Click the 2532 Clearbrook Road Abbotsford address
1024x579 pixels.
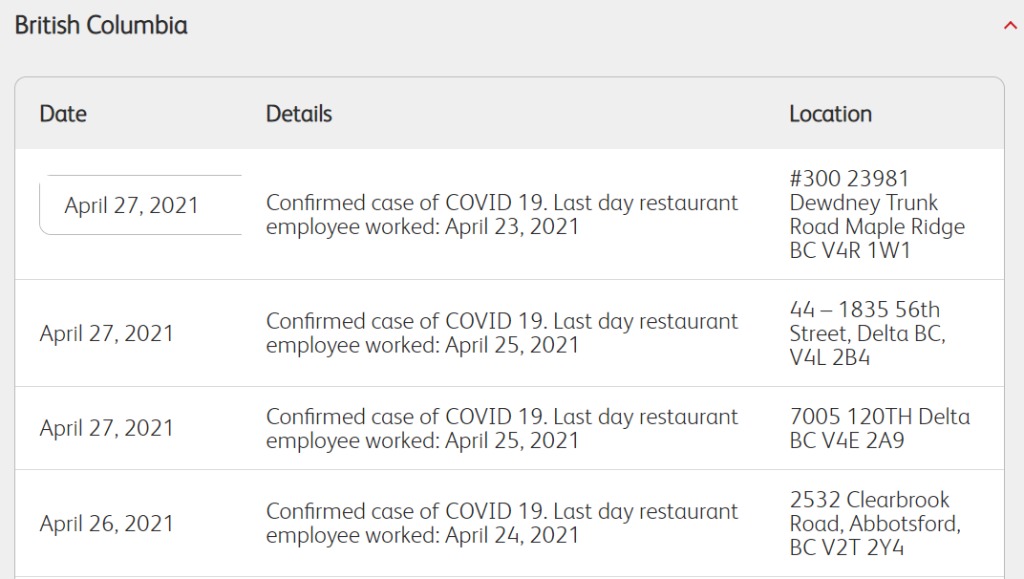click(874, 523)
